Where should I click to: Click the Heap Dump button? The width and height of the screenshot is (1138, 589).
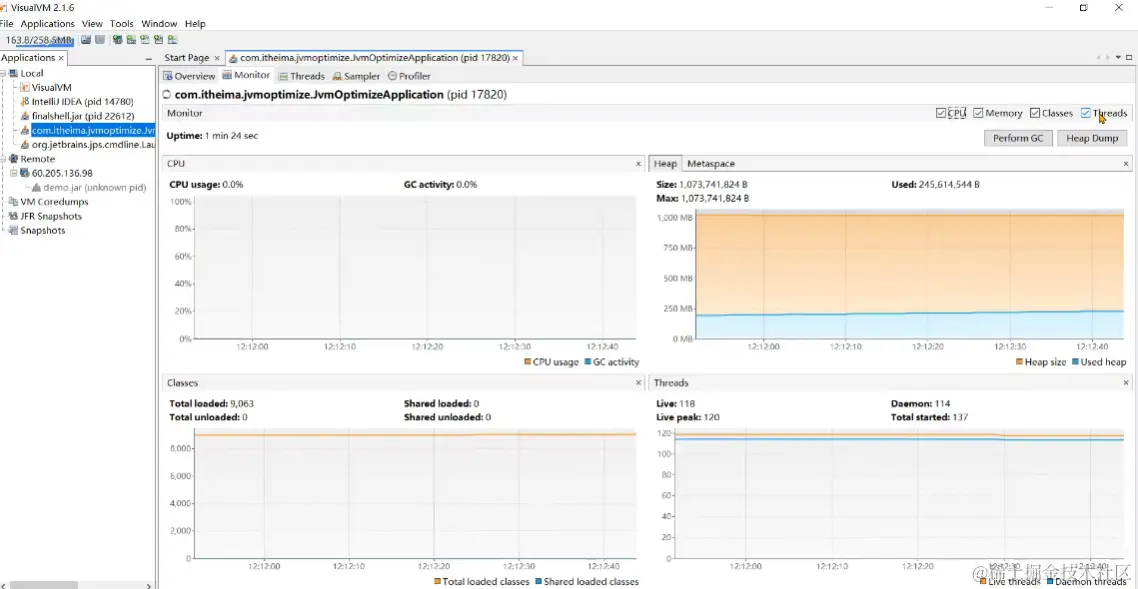(1092, 139)
